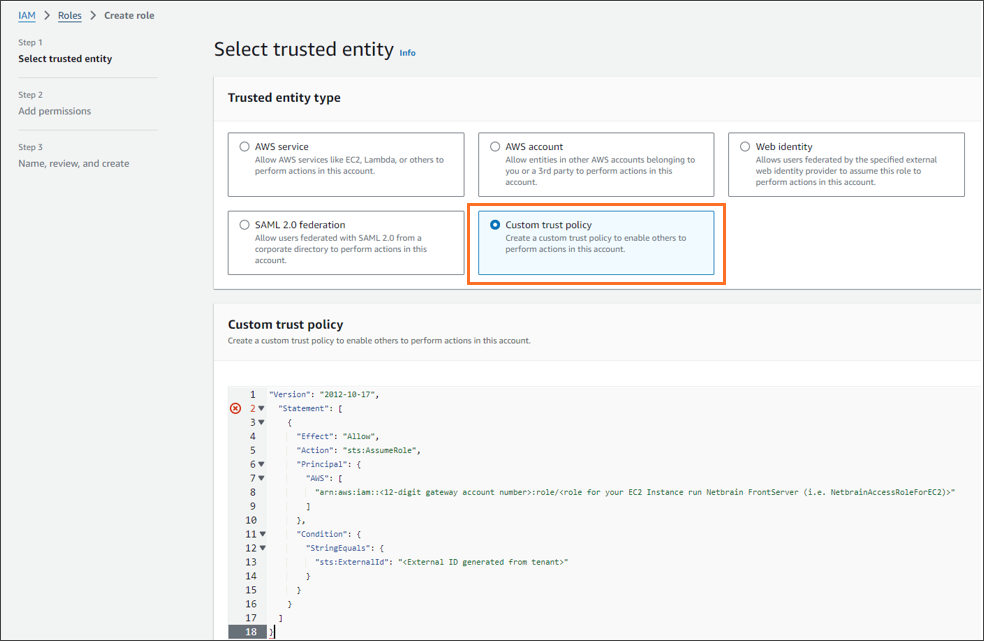Image resolution: width=984 pixels, height=641 pixels.
Task: Collapse the Condition block fold arrow
Action: pos(262,534)
